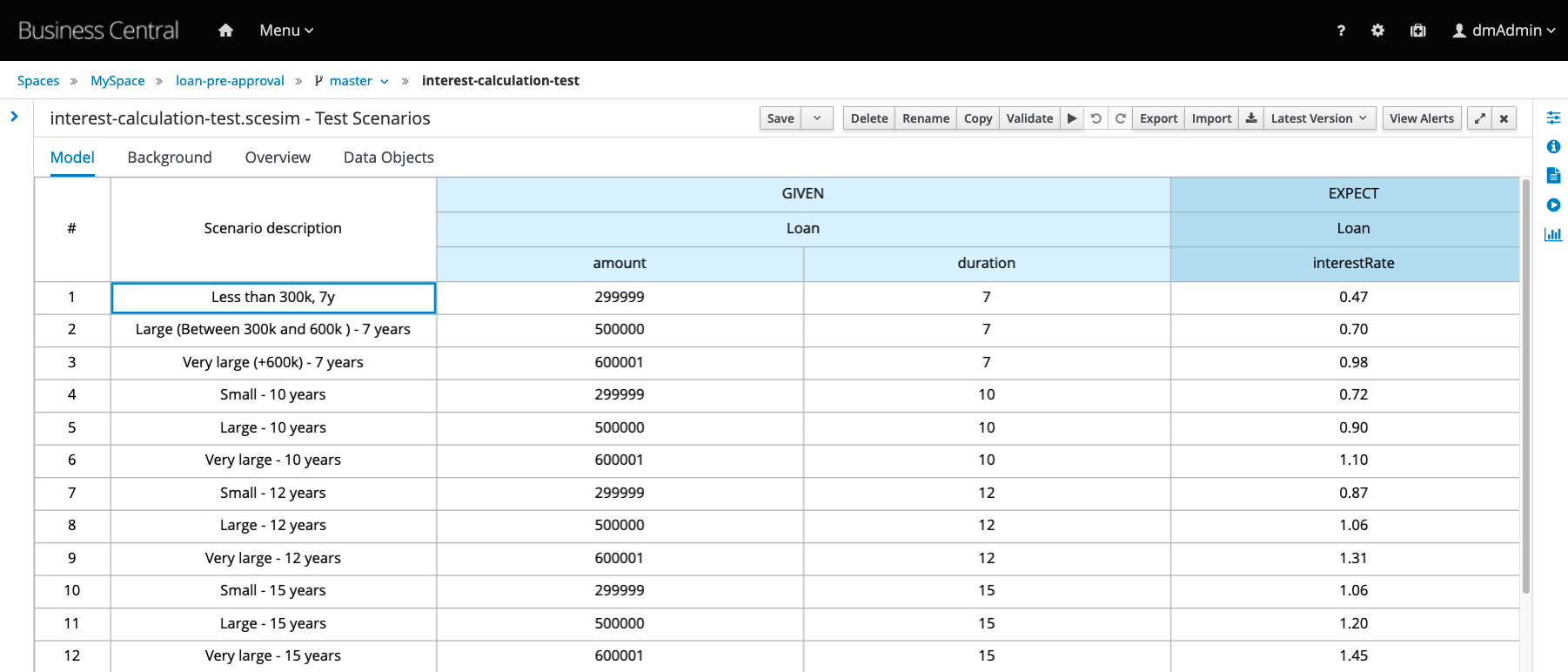1568x672 pixels.
Task: Switch to the Overview tab
Action: coord(278,158)
